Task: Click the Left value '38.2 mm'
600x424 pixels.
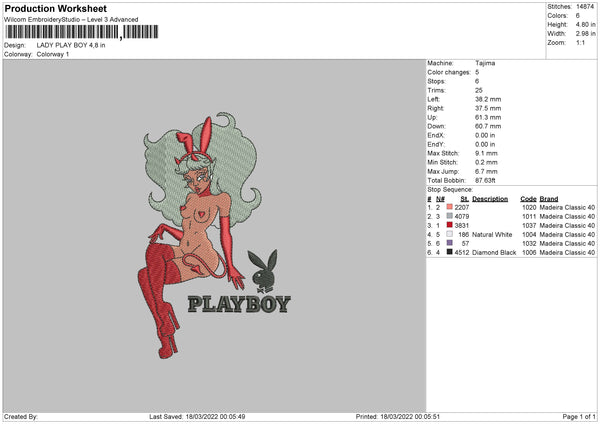Action: pyautogui.click(x=488, y=99)
